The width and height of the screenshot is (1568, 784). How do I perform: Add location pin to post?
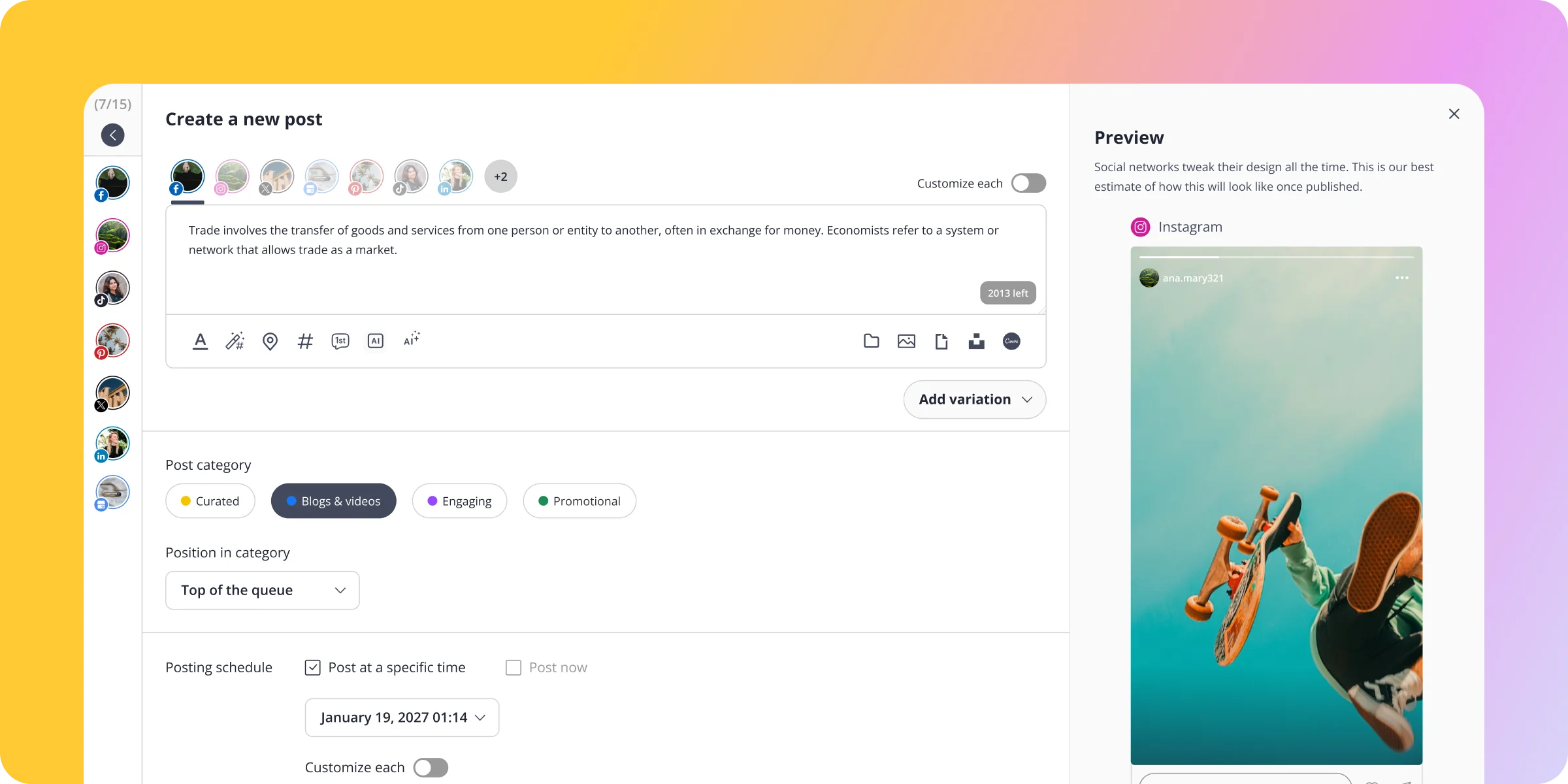click(x=270, y=341)
